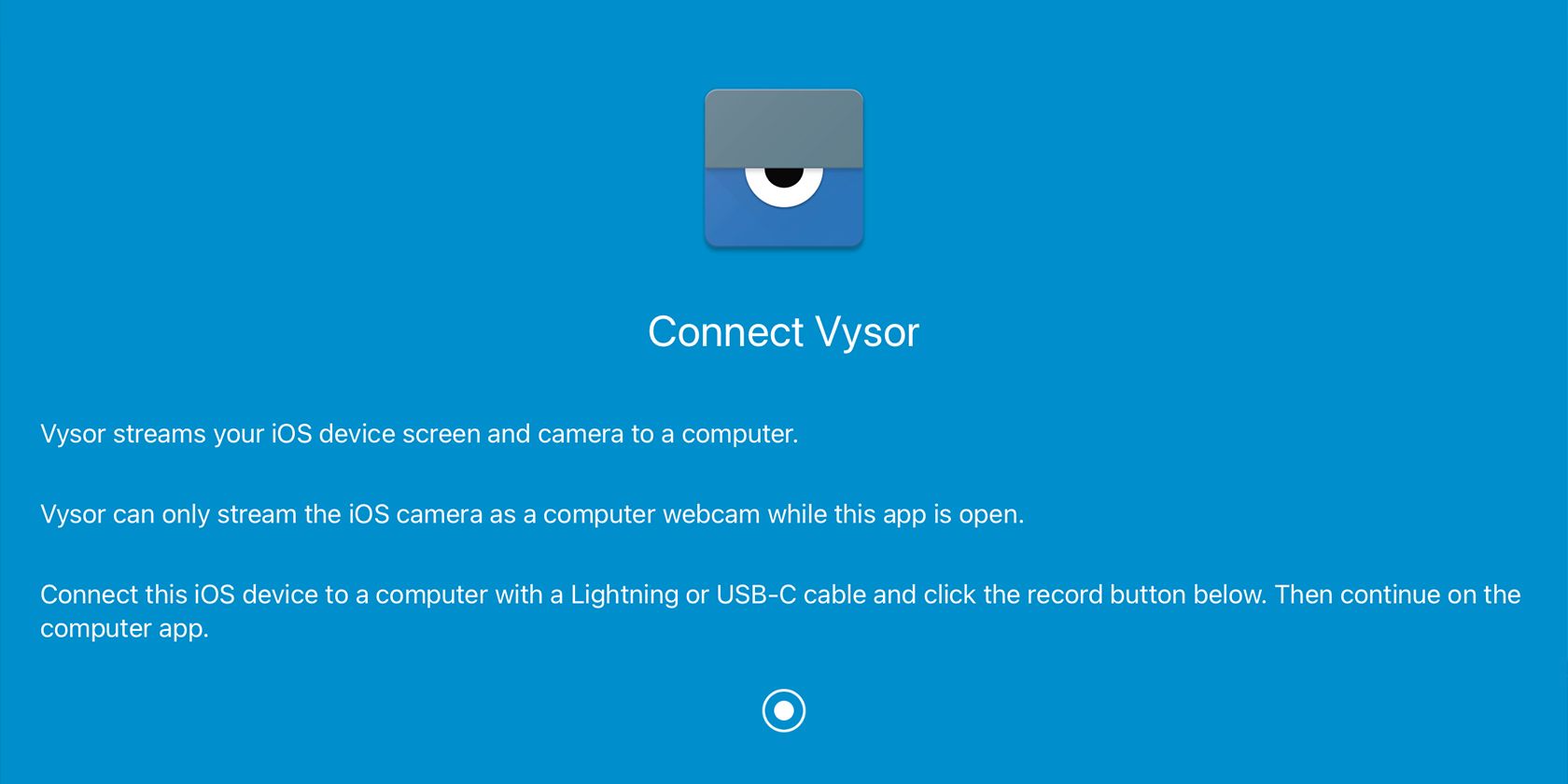
Task: Select the "Vysor can only stream" sentence
Action: pyautogui.click(x=532, y=514)
